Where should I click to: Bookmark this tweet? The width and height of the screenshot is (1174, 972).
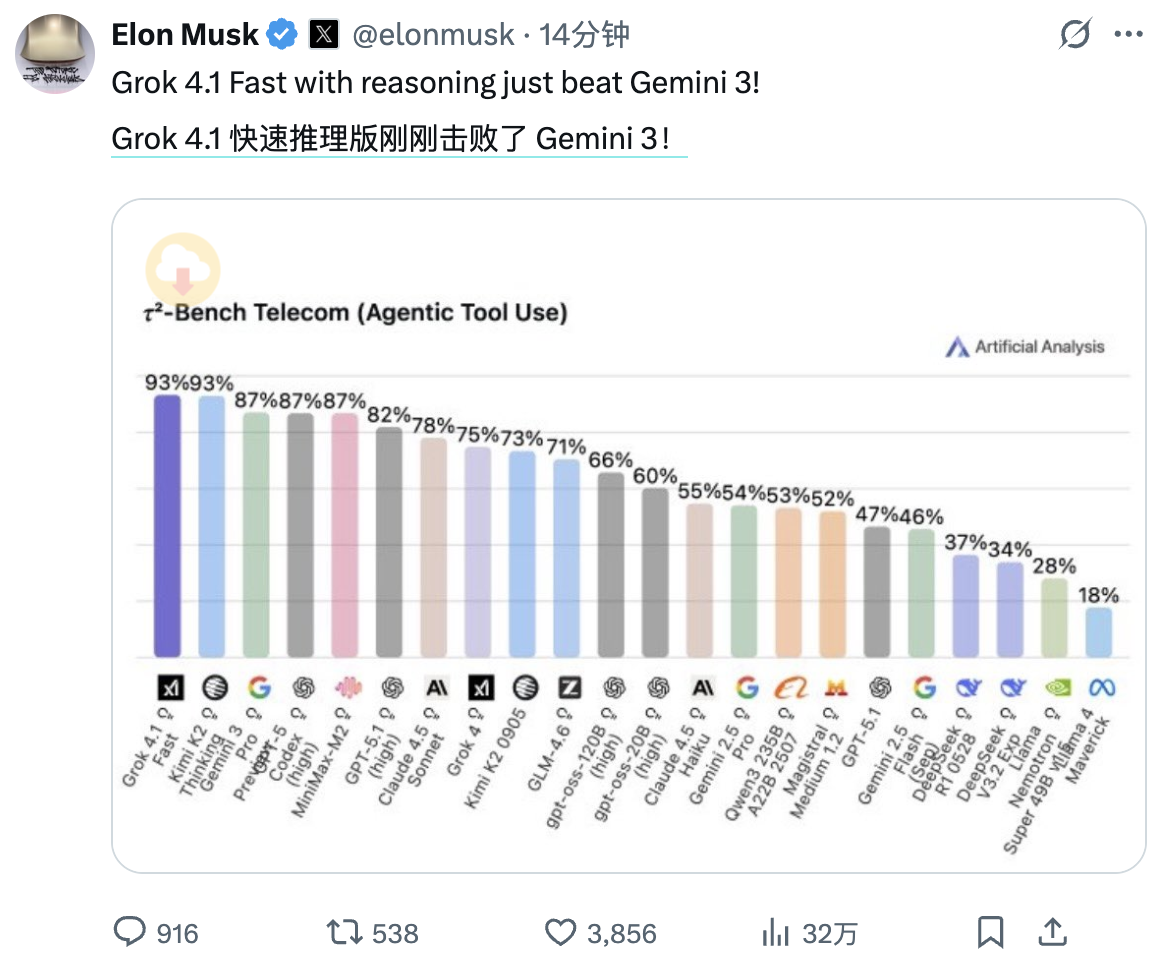(990, 932)
